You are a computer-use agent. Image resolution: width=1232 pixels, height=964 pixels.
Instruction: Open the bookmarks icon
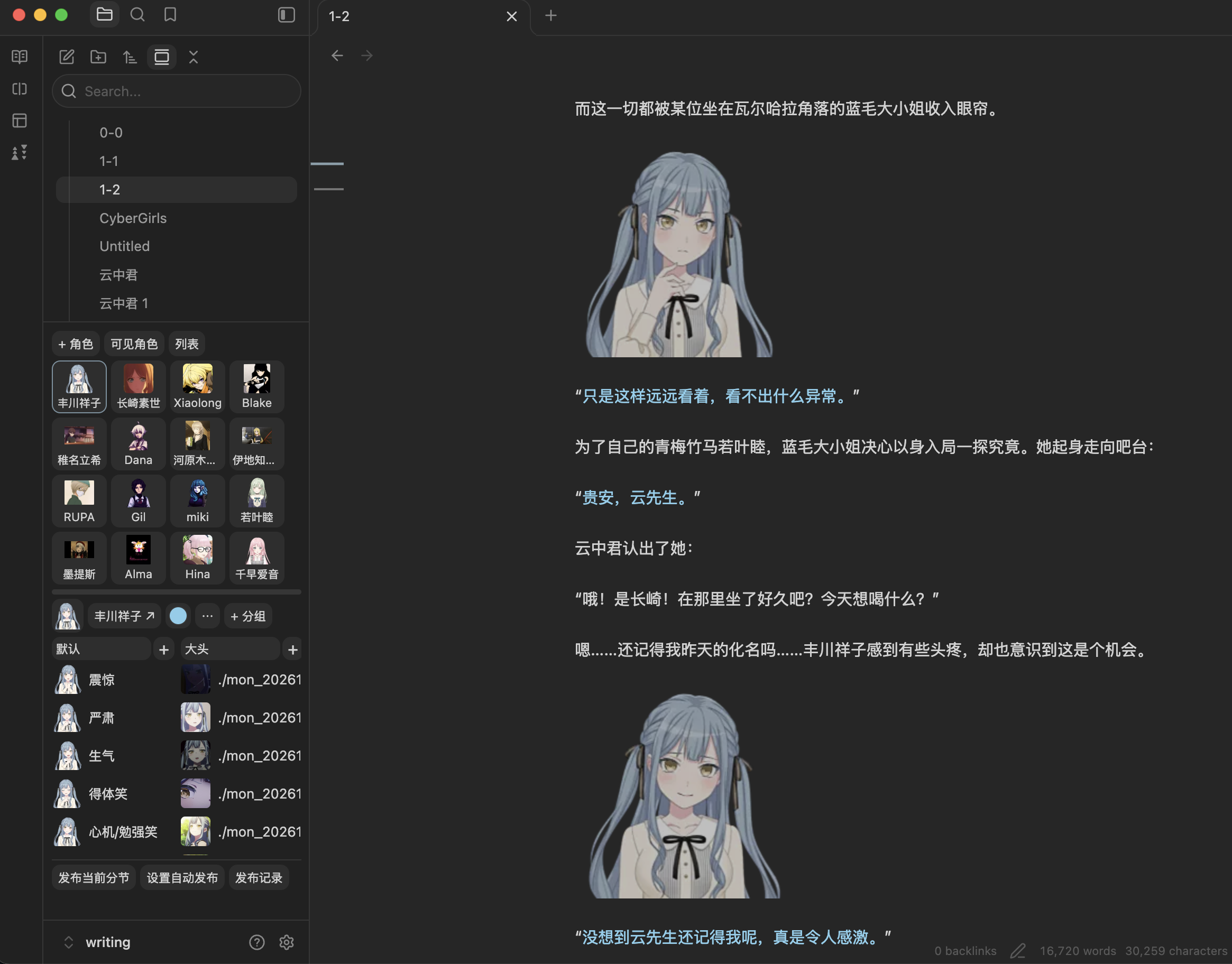[170, 15]
